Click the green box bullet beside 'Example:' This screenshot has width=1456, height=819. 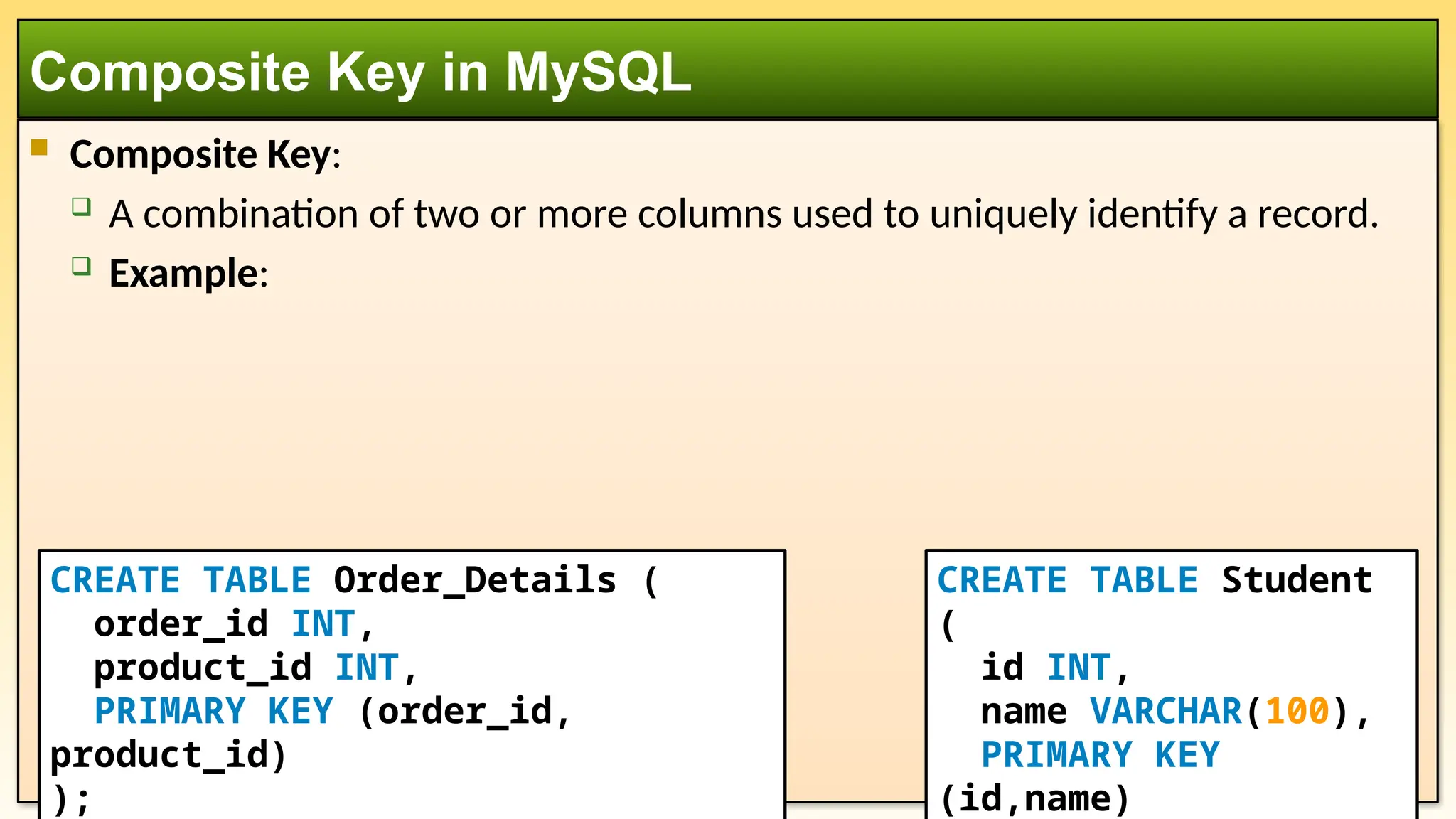82,266
